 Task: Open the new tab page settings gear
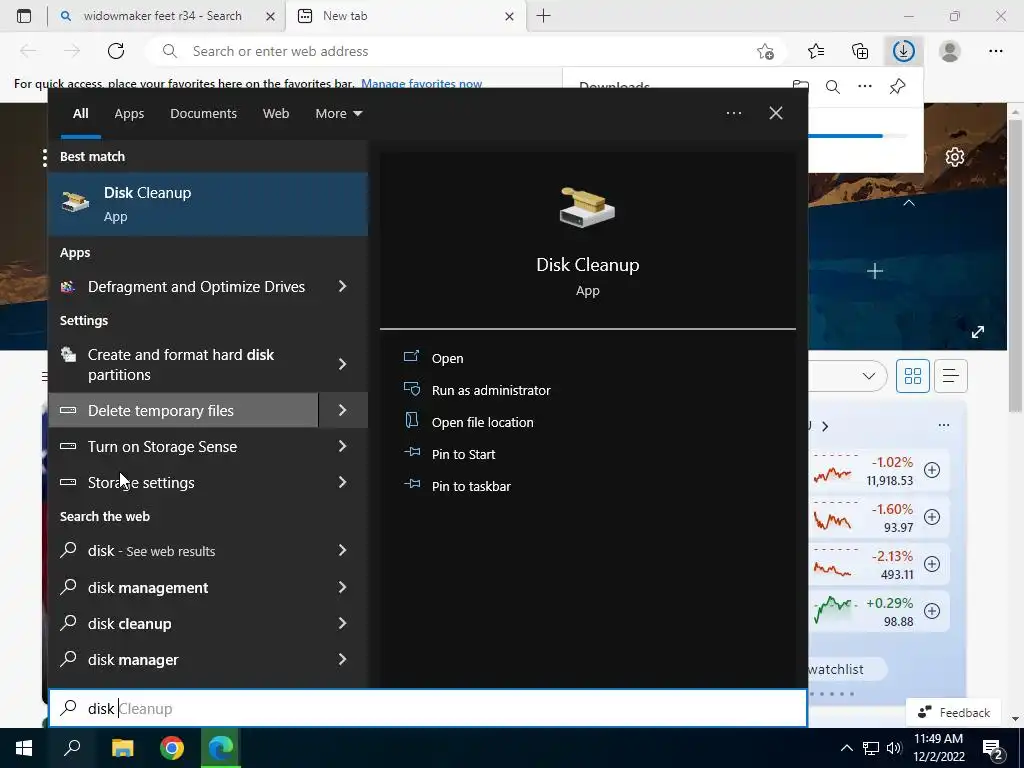click(955, 157)
